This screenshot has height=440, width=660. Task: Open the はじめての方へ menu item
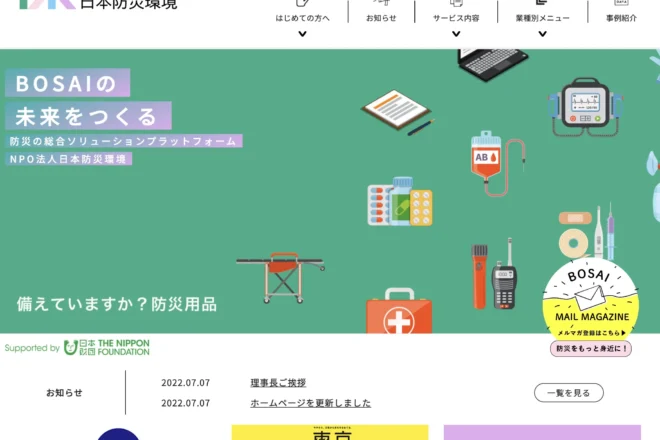tap(302, 18)
